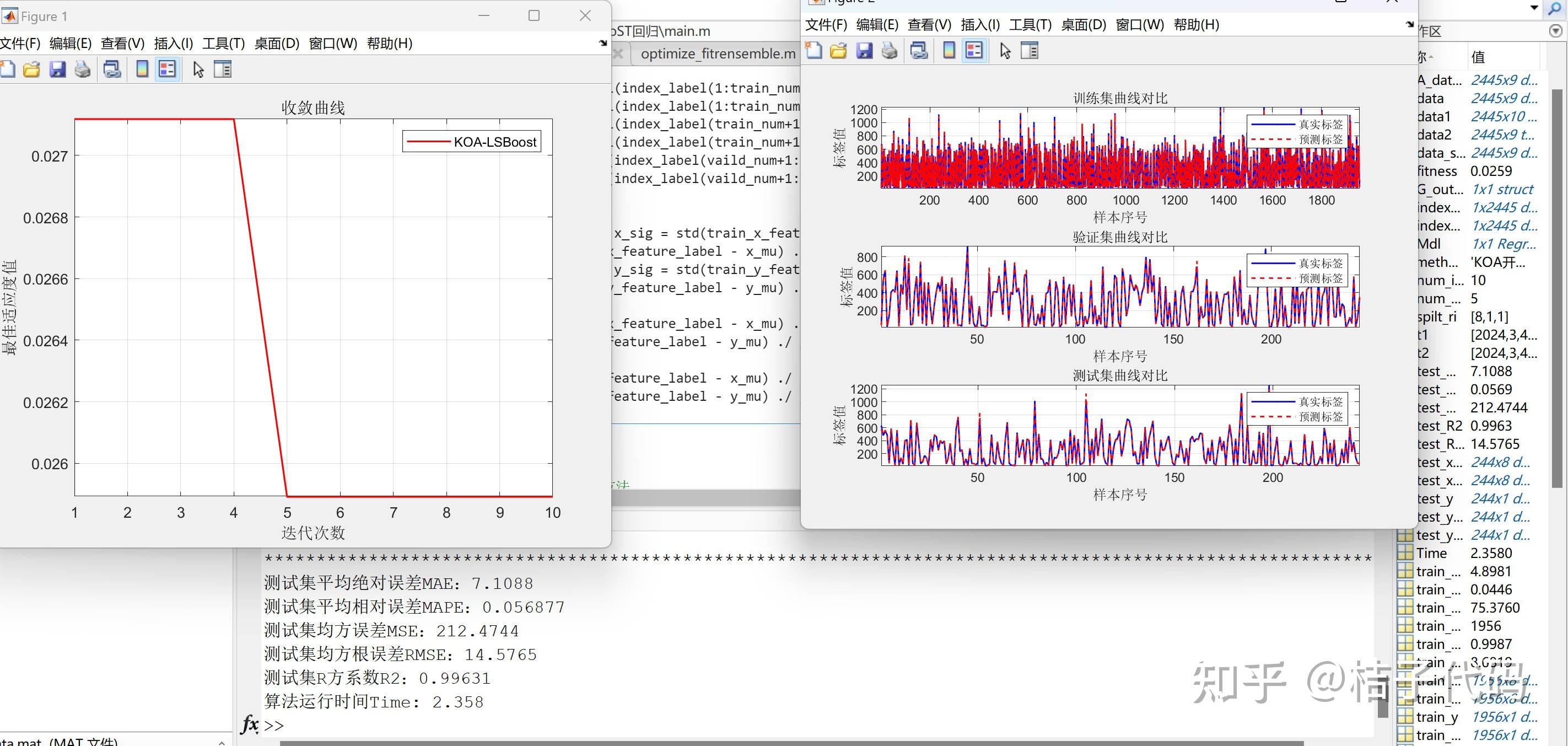Image resolution: width=1568 pixels, height=746 pixels.
Task: Toggle Insert Colorbar button in Figure 1 toolbar
Action: [x=142, y=69]
